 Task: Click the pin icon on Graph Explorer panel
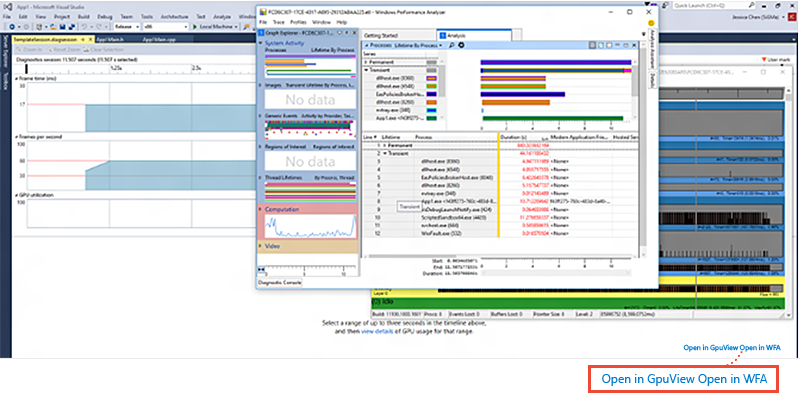pos(346,33)
